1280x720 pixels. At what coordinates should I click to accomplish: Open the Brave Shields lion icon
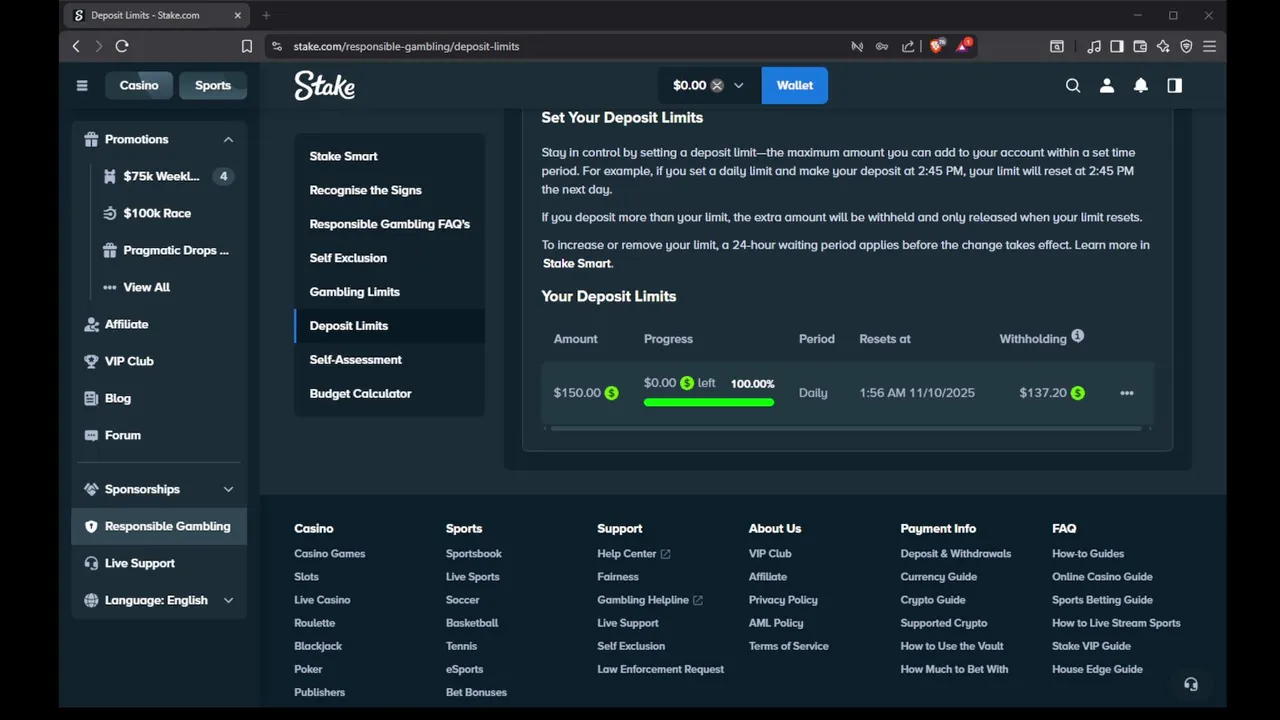[x=937, y=46]
